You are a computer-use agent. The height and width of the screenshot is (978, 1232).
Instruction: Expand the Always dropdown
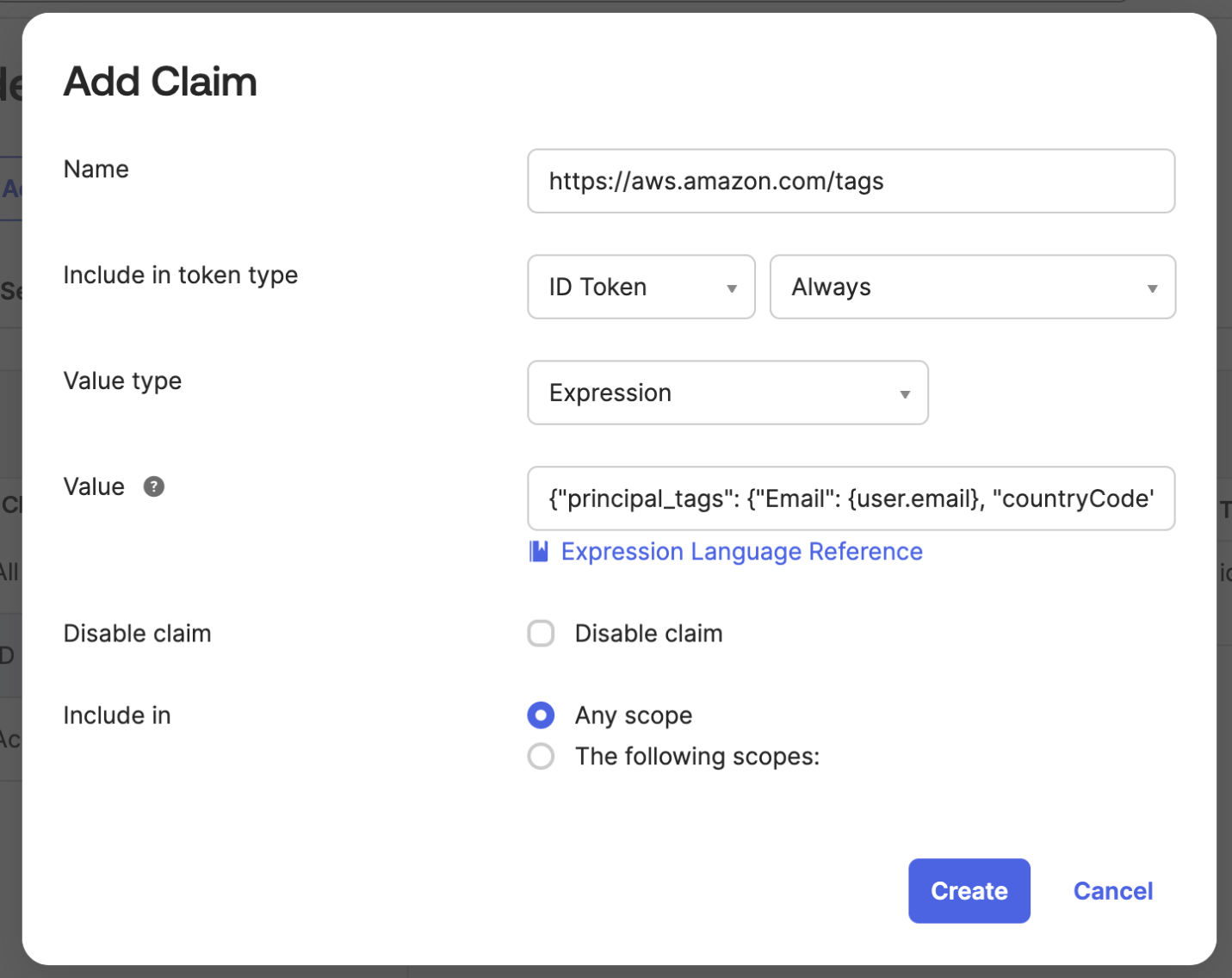click(972, 288)
